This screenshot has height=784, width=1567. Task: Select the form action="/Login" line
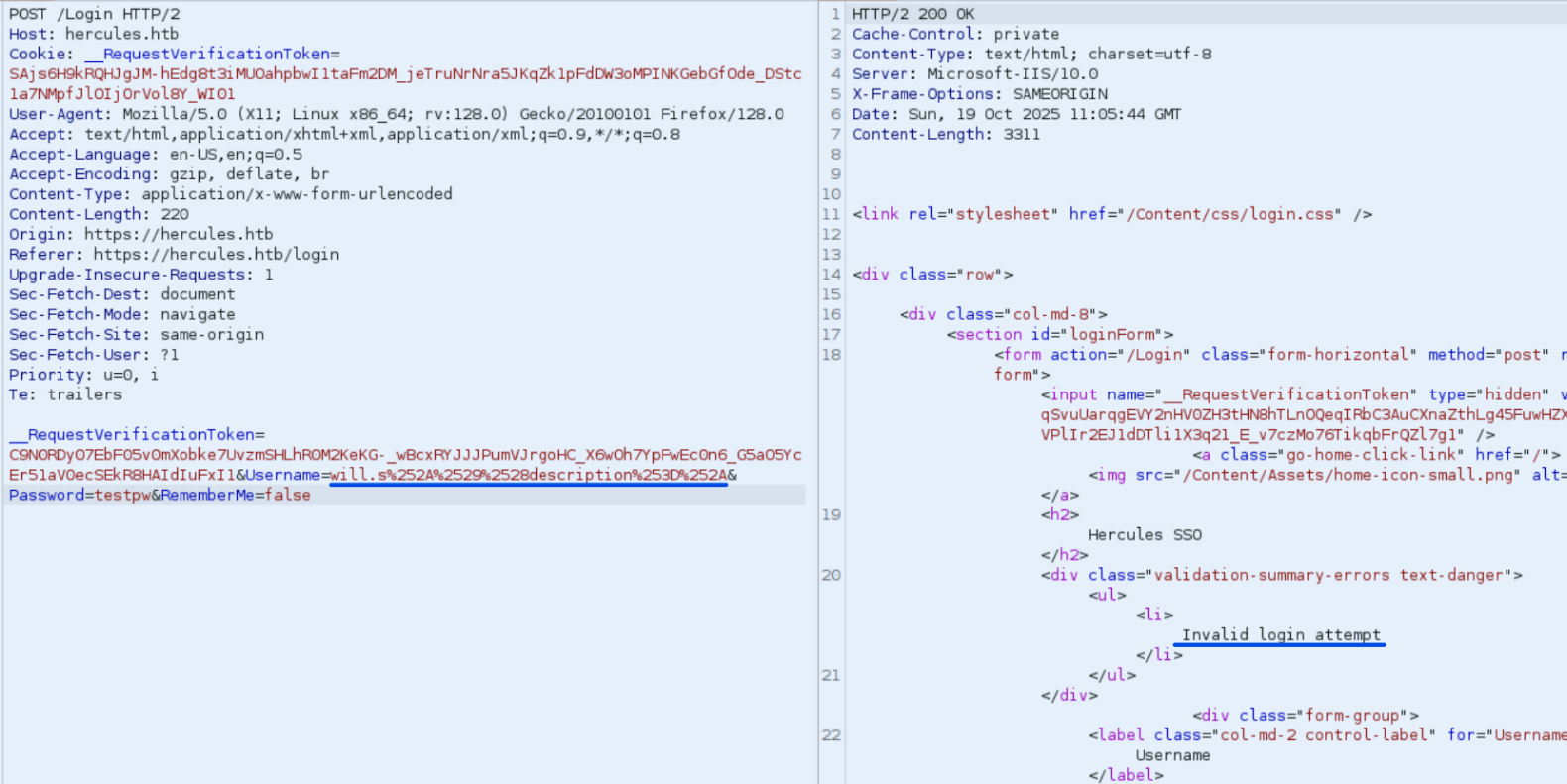coord(1280,354)
